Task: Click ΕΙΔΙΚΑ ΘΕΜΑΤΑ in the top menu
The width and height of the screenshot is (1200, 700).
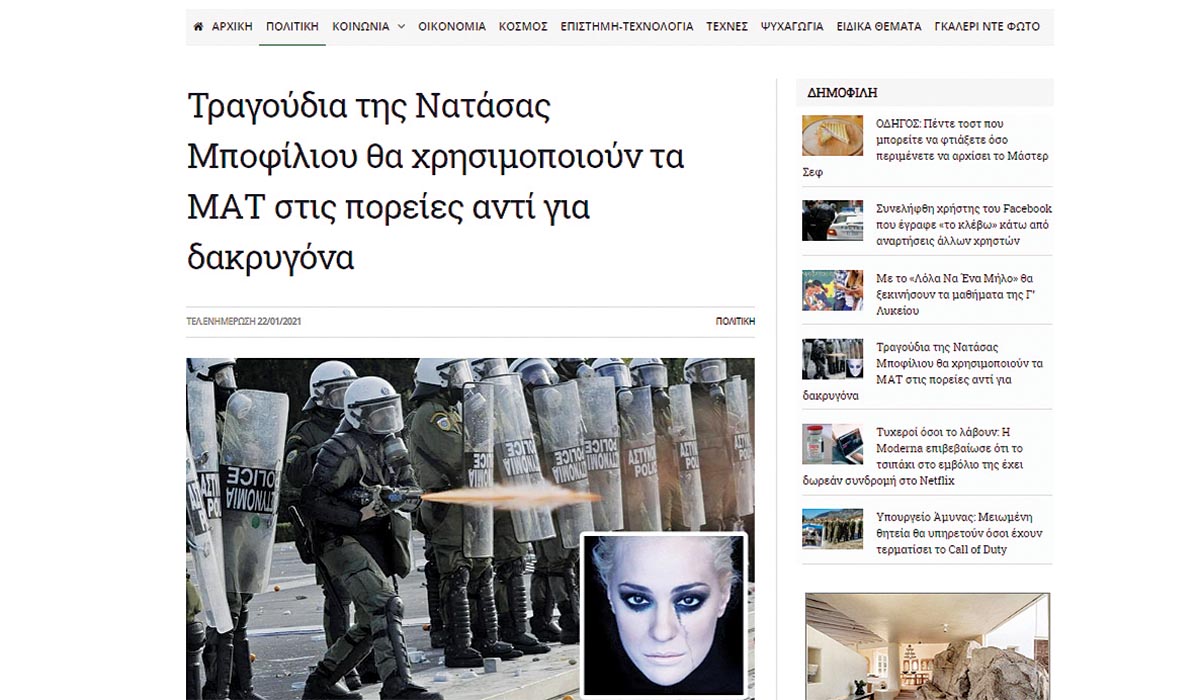Action: 879,27
